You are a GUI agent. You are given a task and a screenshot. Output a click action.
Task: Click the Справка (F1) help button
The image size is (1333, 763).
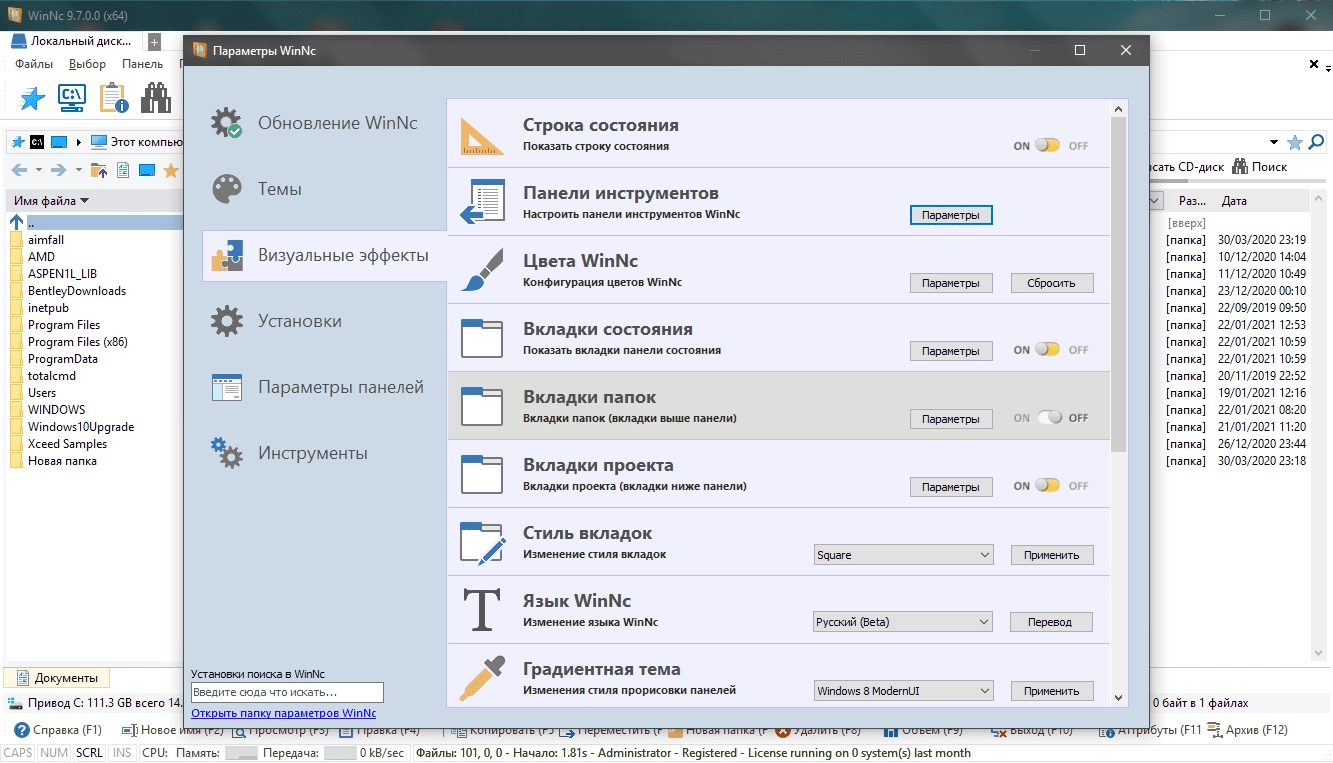pyautogui.click(x=57, y=730)
